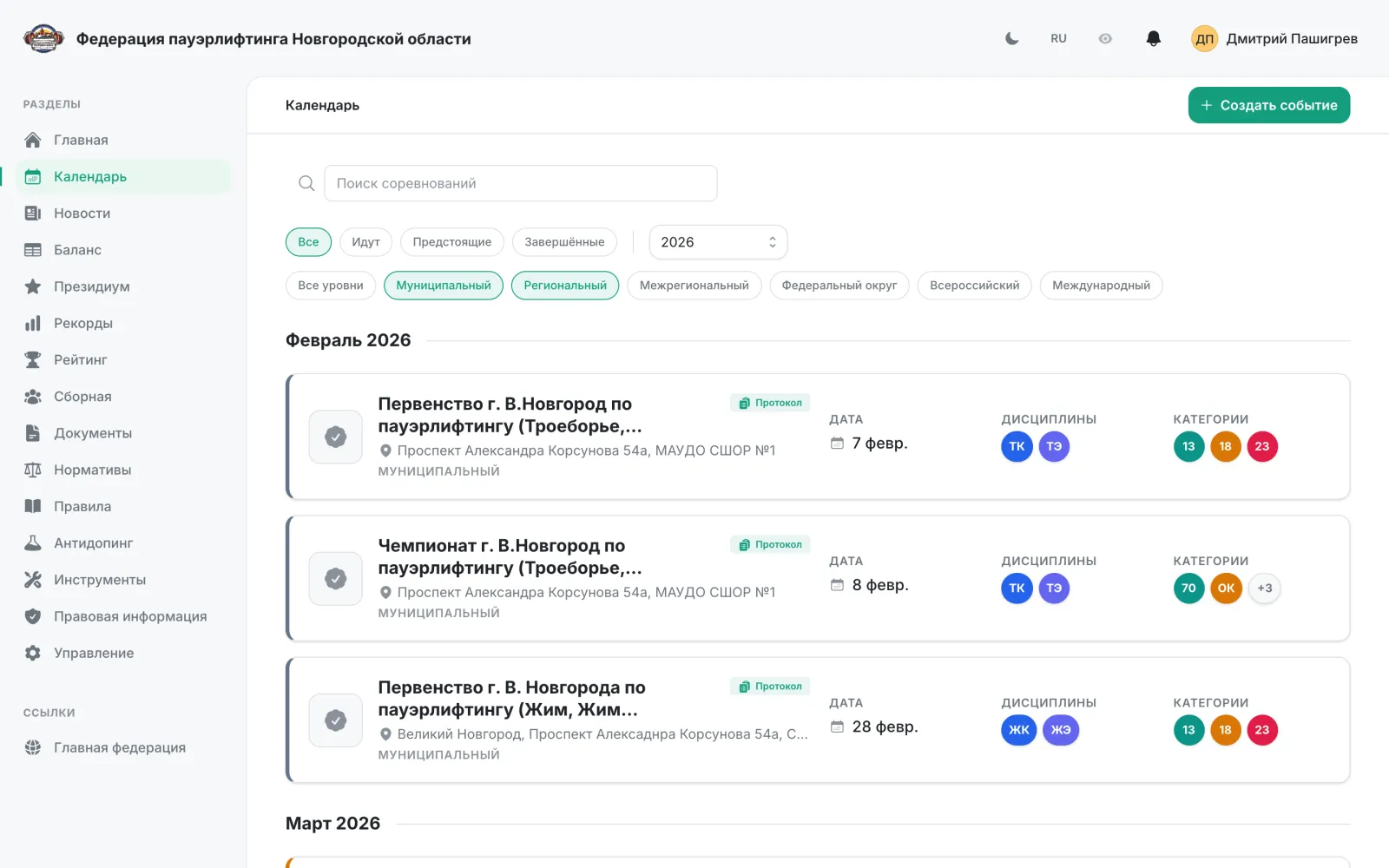The width and height of the screenshot is (1389, 868).
Task: Switch language via RU selector
Action: pos(1058,38)
